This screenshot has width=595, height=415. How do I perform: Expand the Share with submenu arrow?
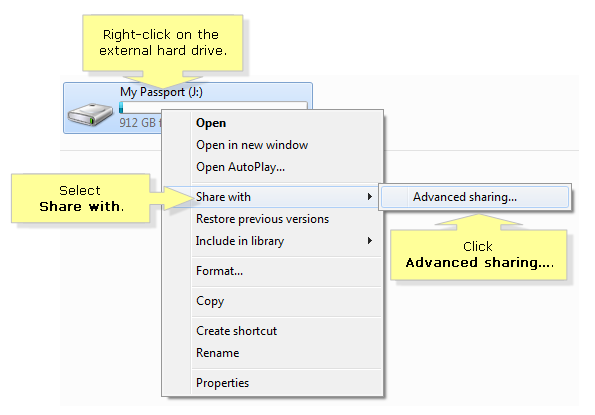coord(369,196)
